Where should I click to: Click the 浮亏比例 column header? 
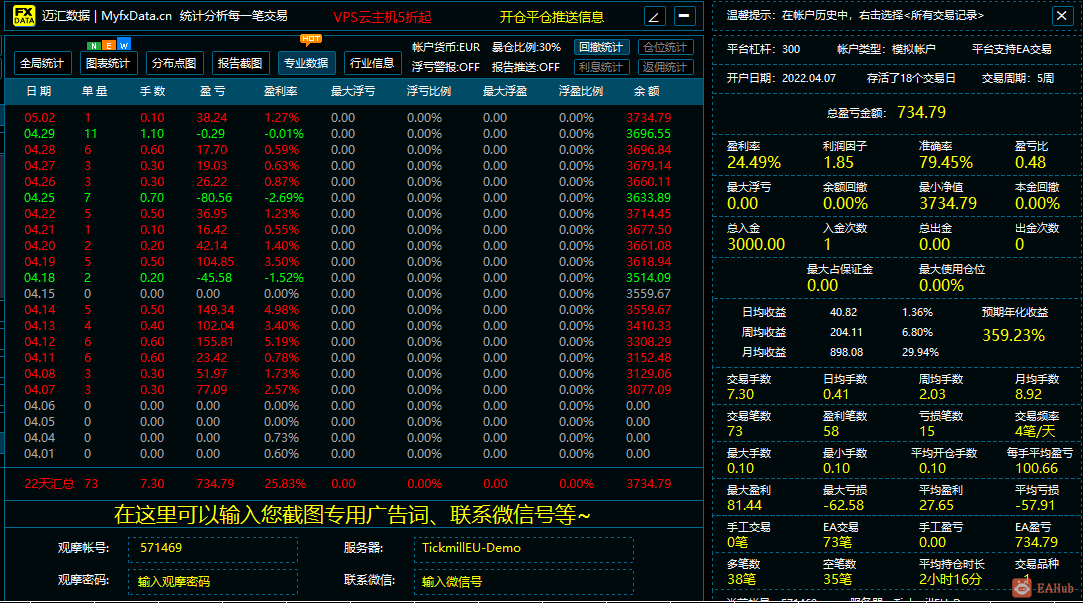pyautogui.click(x=429, y=91)
